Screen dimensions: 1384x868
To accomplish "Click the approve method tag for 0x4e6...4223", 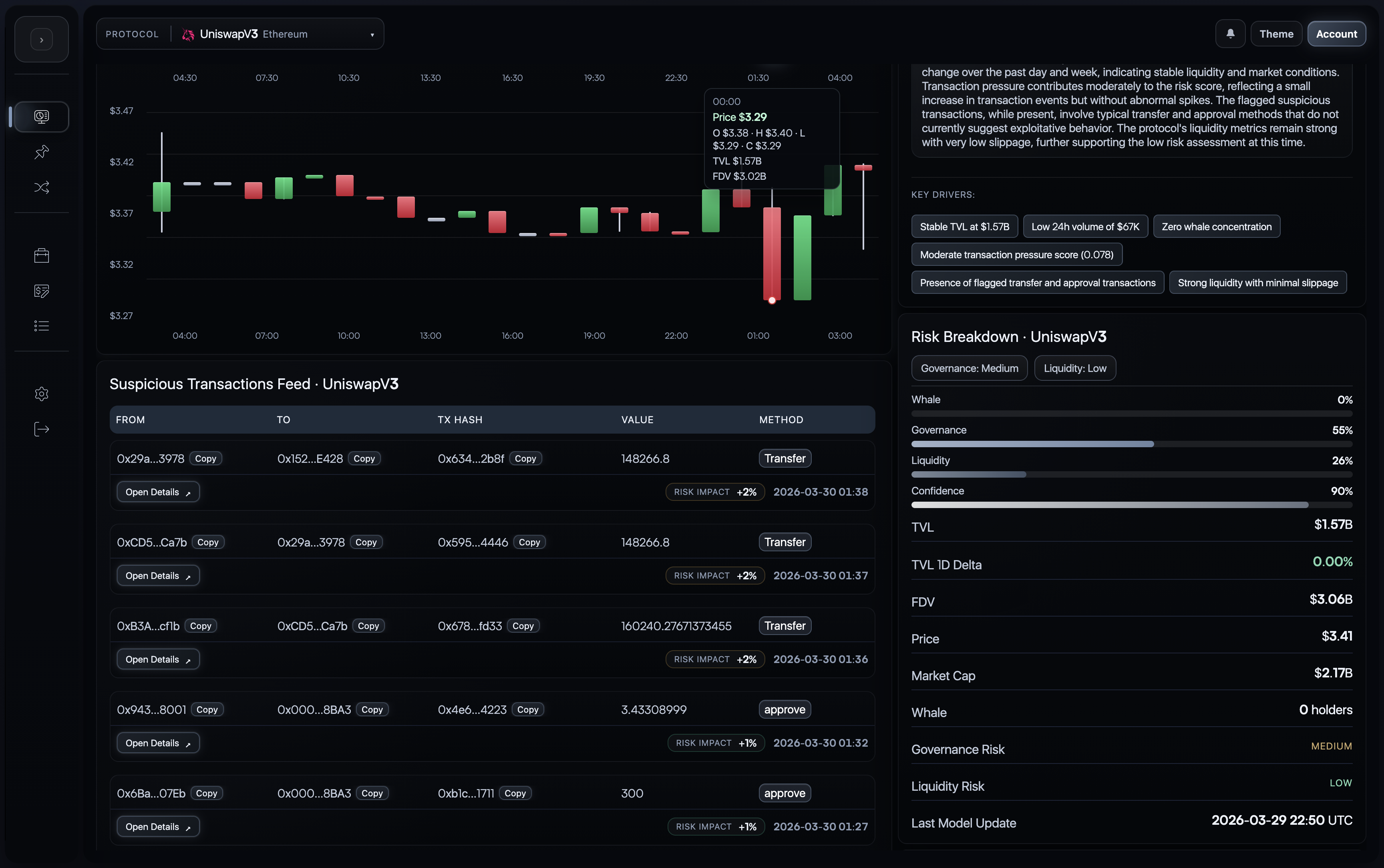I will (785, 710).
